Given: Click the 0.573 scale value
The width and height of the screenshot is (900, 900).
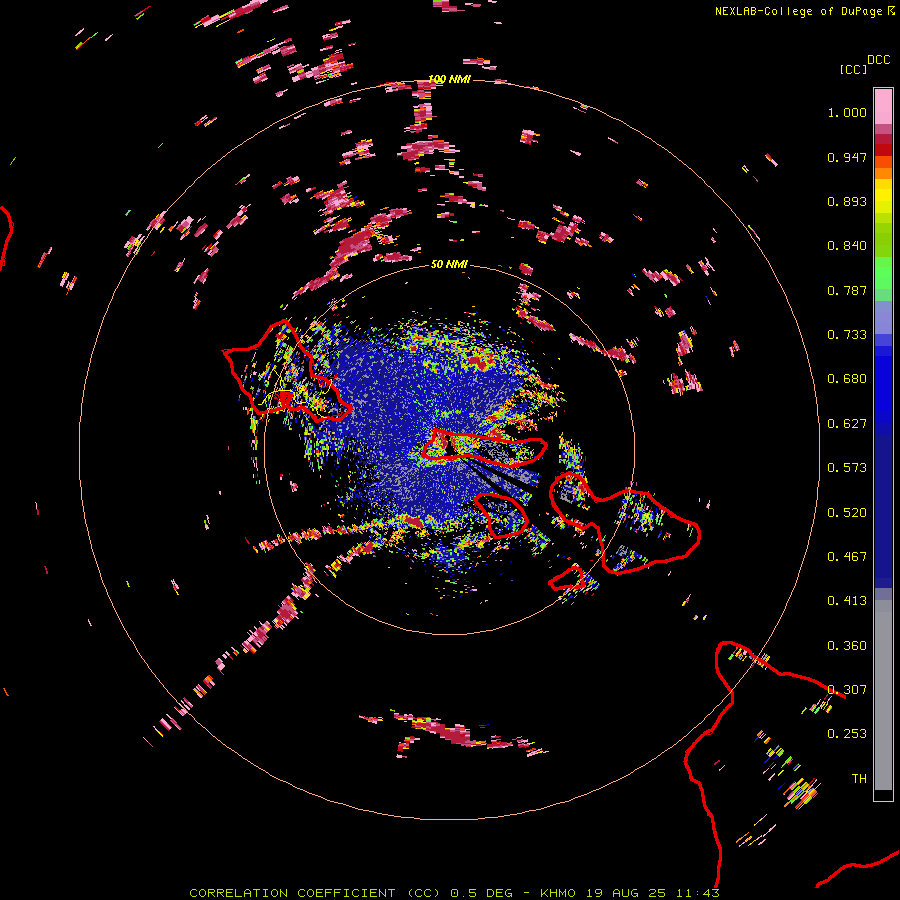Looking at the screenshot, I should click(847, 468).
